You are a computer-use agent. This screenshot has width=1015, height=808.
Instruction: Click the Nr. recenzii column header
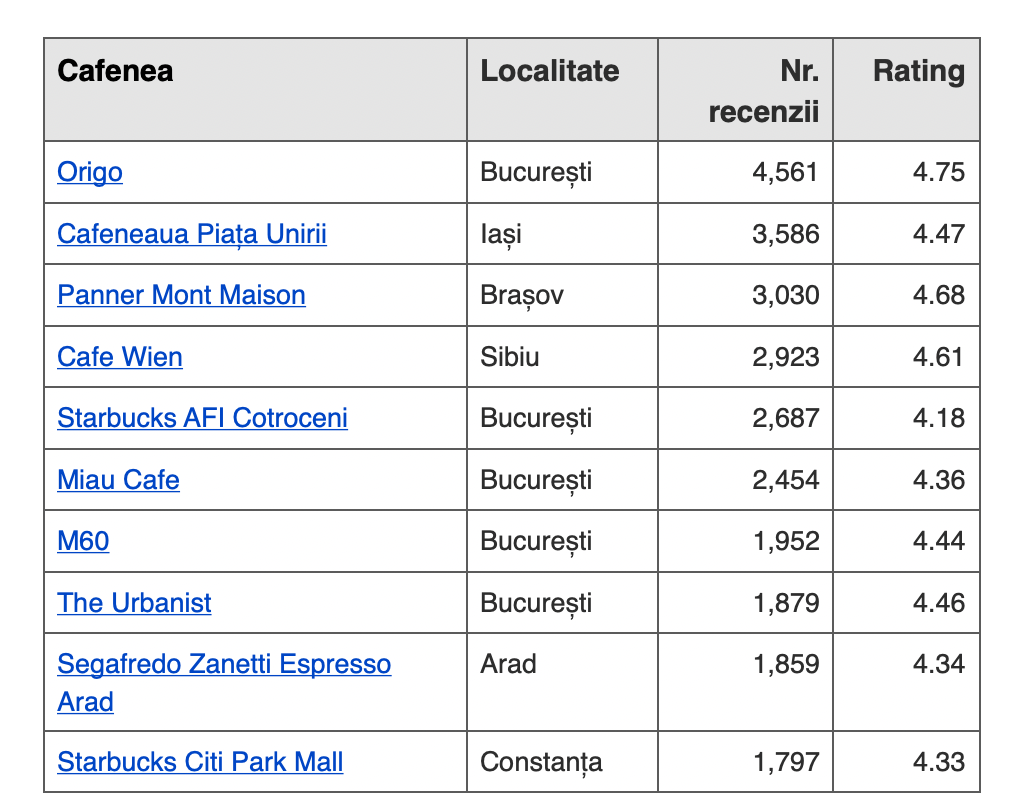[764, 90]
